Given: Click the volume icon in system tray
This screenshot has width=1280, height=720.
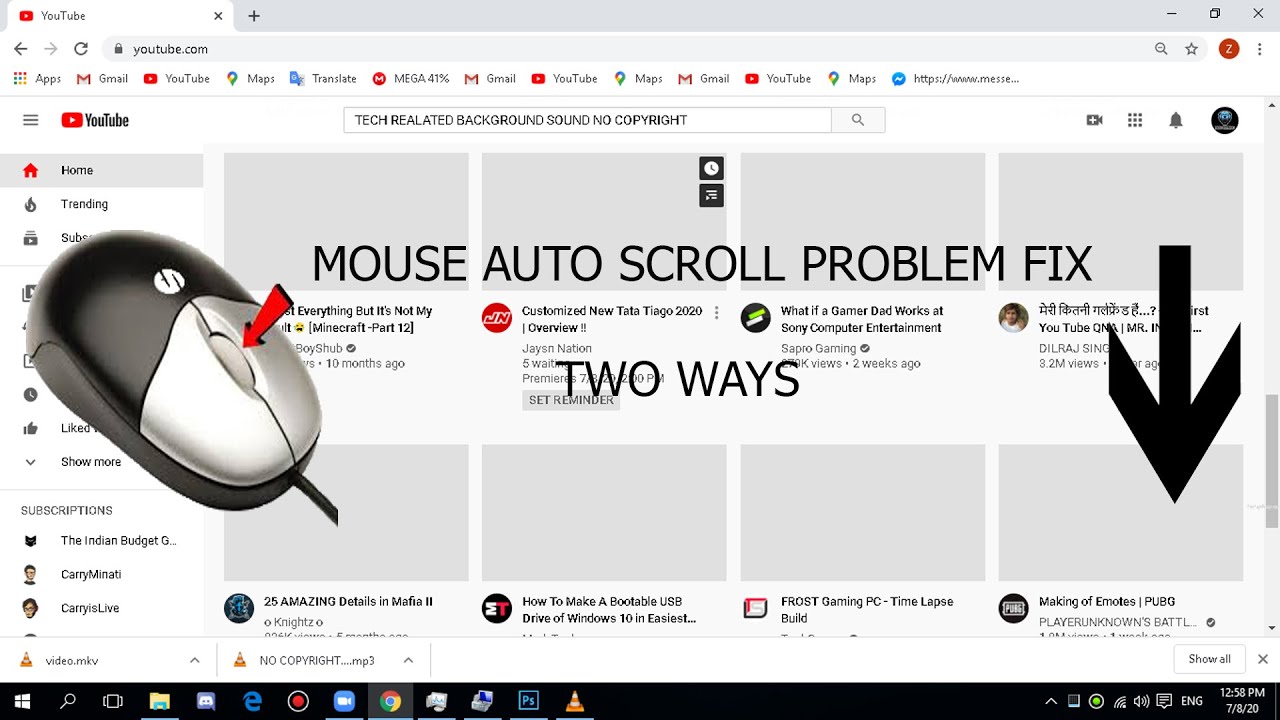Looking at the screenshot, I should 1142,701.
